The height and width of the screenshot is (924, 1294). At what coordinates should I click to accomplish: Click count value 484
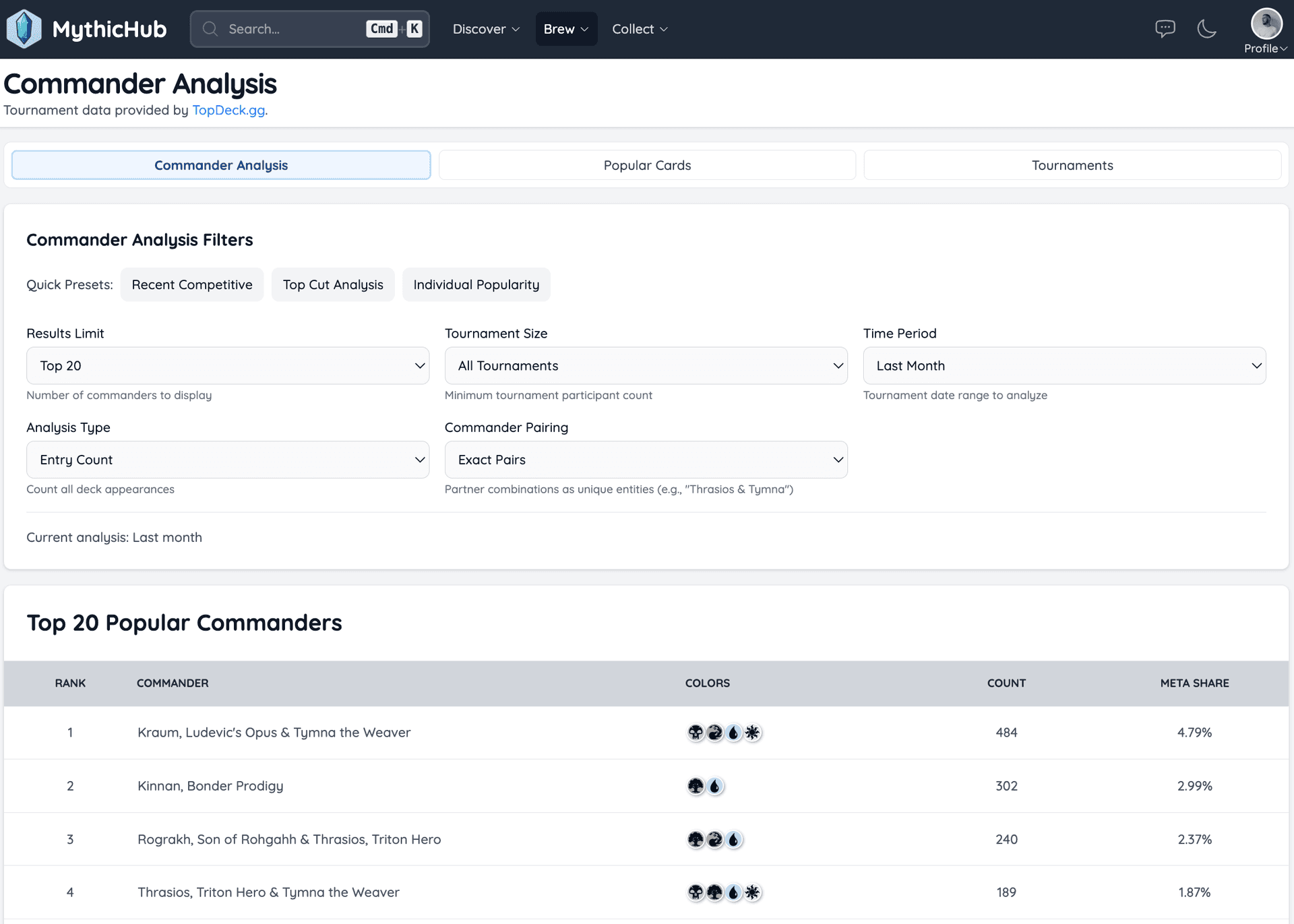1006,733
